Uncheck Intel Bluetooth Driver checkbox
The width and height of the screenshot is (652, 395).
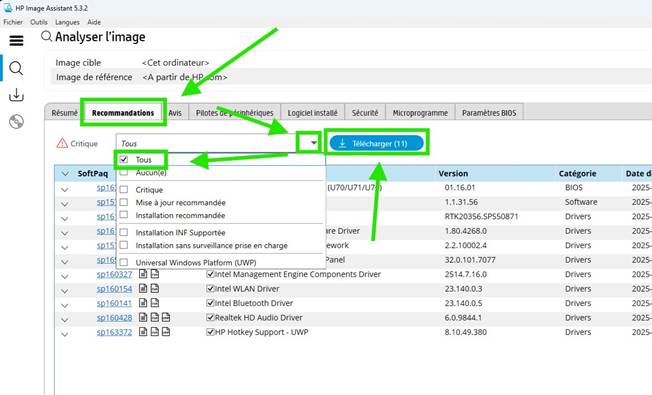(210, 303)
